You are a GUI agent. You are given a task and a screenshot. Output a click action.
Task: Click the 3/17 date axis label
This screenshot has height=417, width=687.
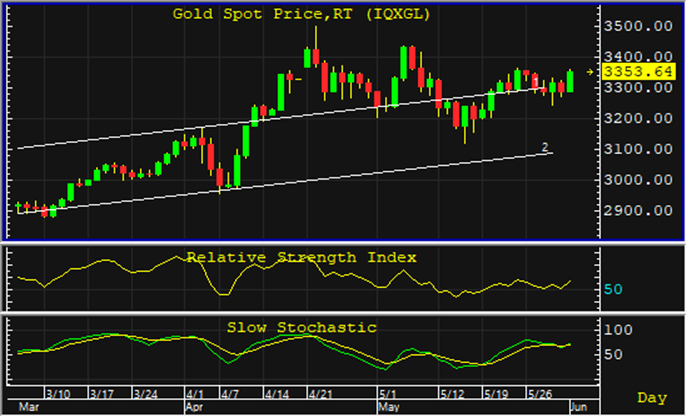click(102, 394)
